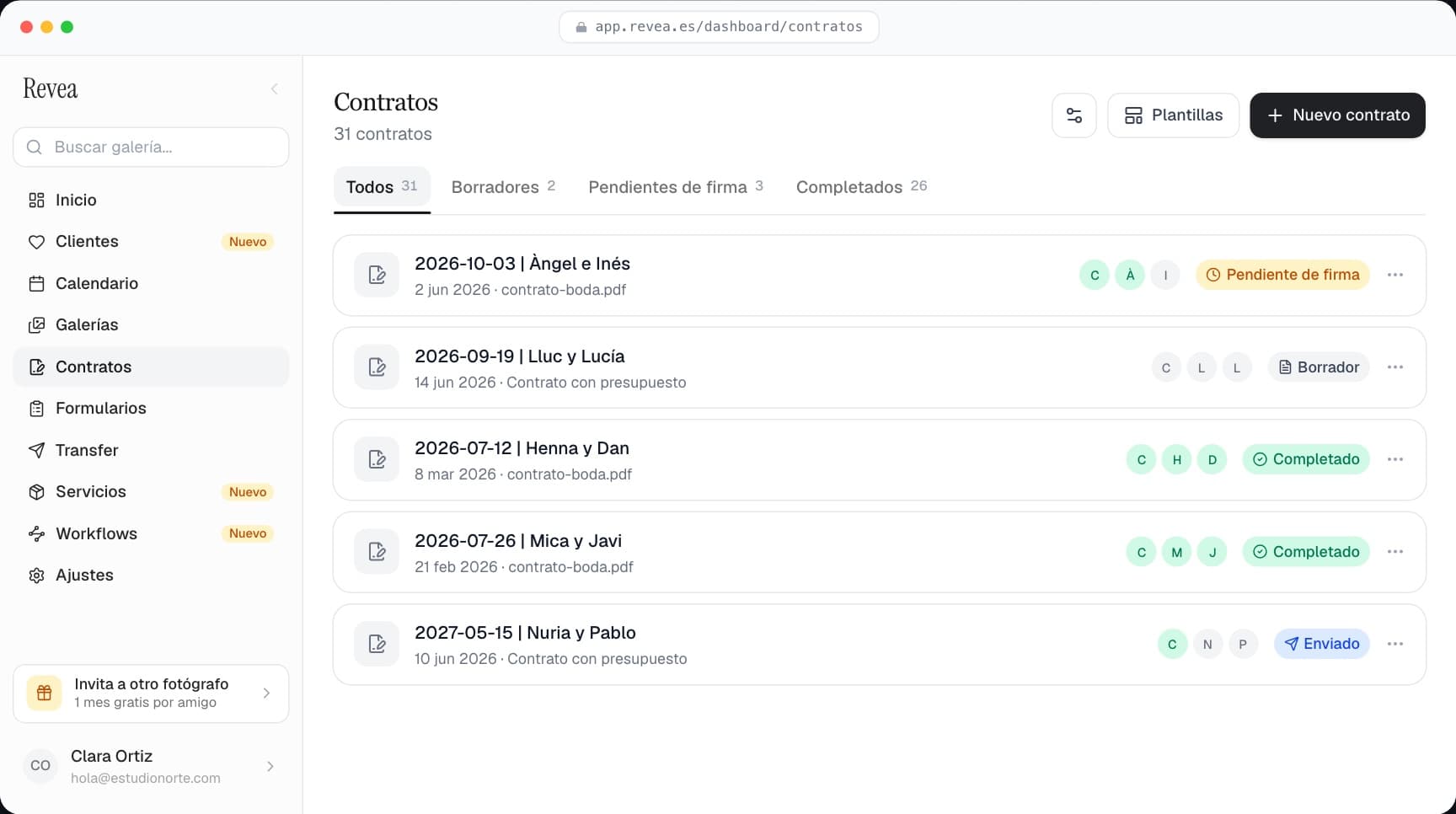Click the M signer avatar on Mica y Javi
1456x814 pixels.
1177,552
